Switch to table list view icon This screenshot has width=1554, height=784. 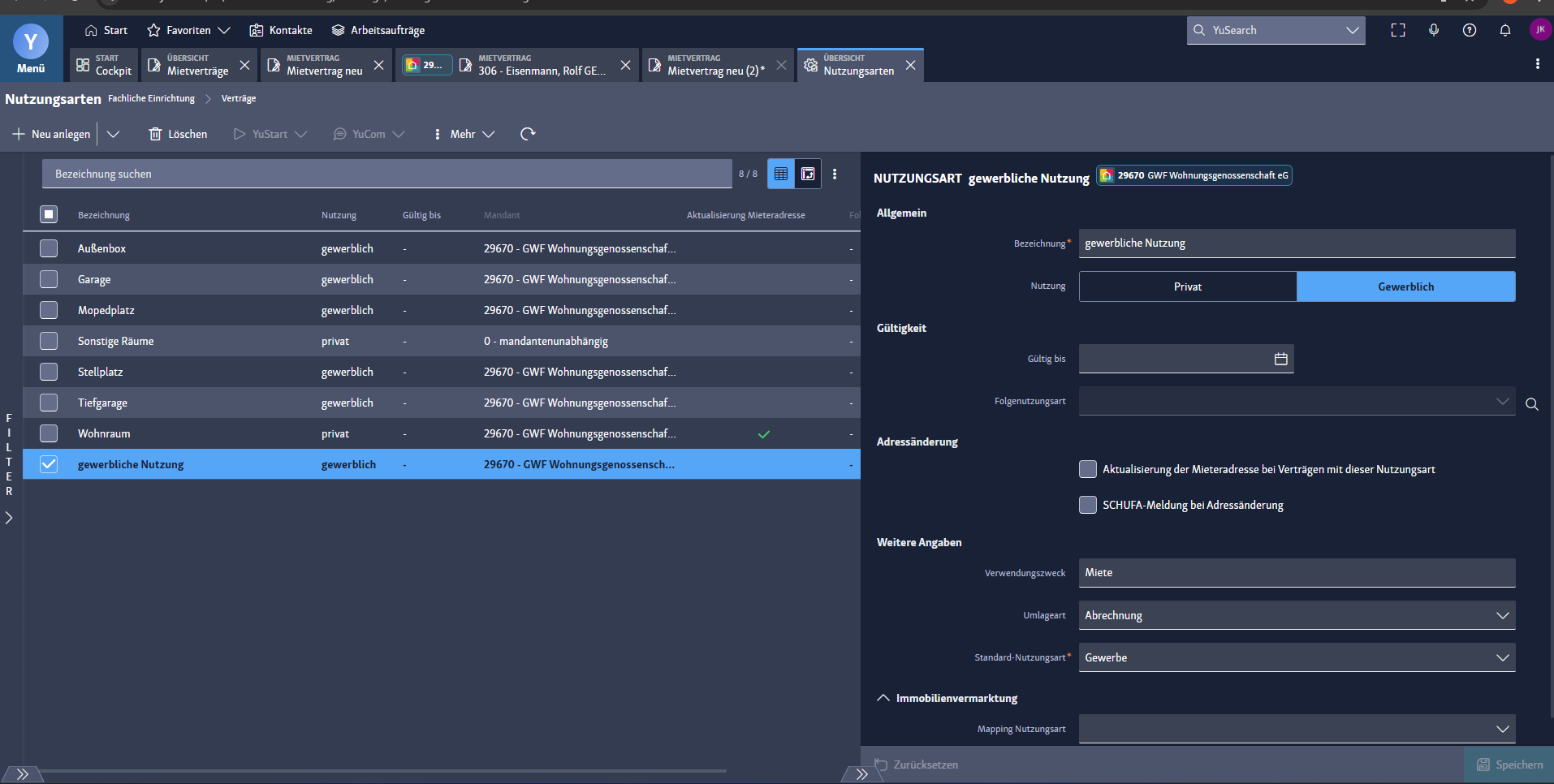click(x=781, y=174)
